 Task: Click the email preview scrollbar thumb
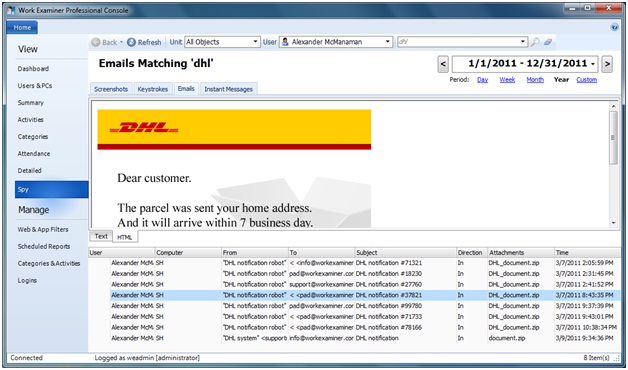(x=613, y=138)
